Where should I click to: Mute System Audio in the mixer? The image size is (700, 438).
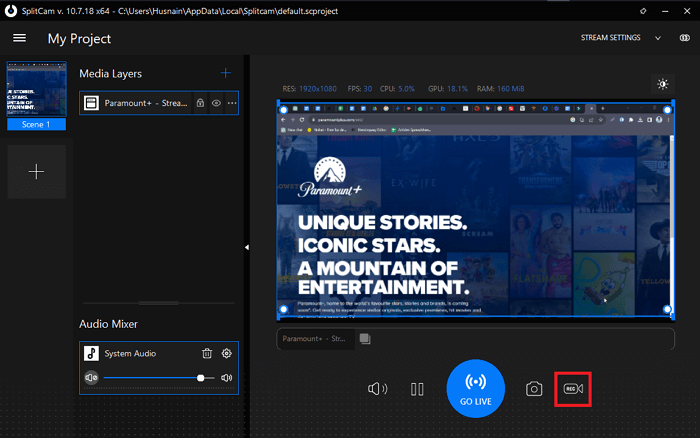(92, 378)
